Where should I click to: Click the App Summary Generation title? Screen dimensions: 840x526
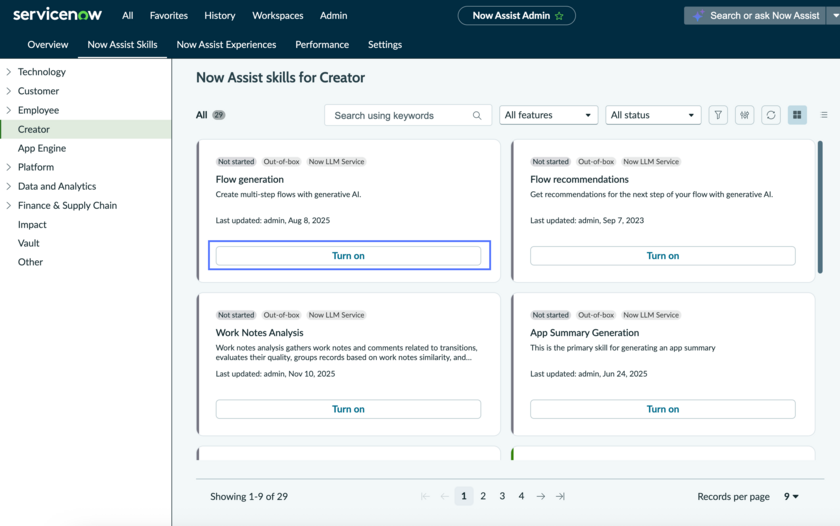point(584,333)
